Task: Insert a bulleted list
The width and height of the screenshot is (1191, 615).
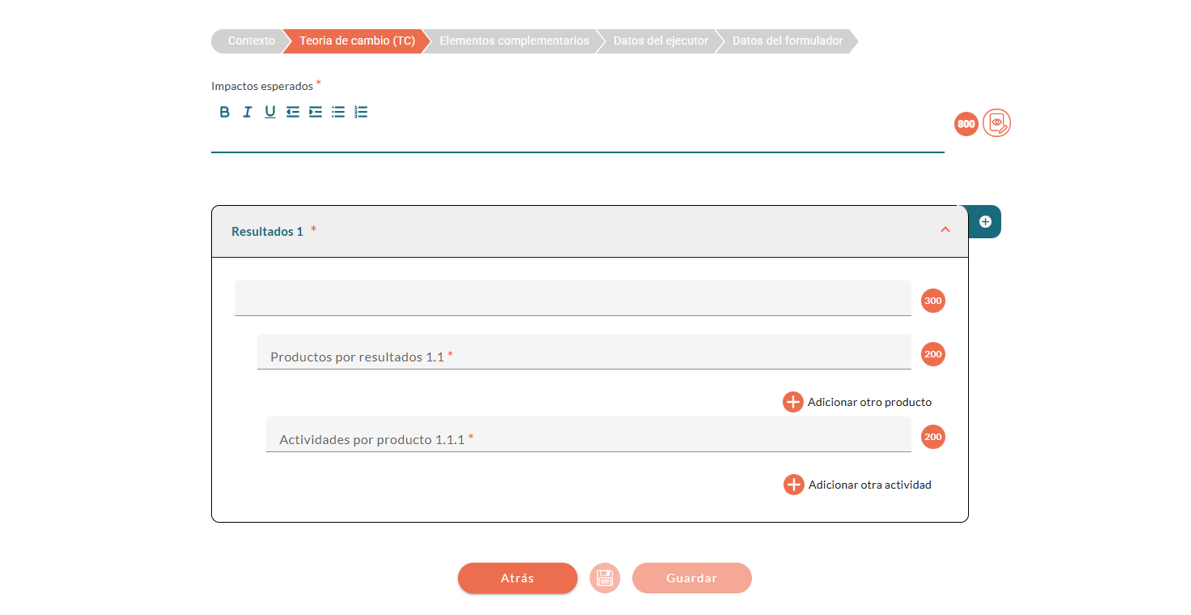Action: pyautogui.click(x=338, y=112)
